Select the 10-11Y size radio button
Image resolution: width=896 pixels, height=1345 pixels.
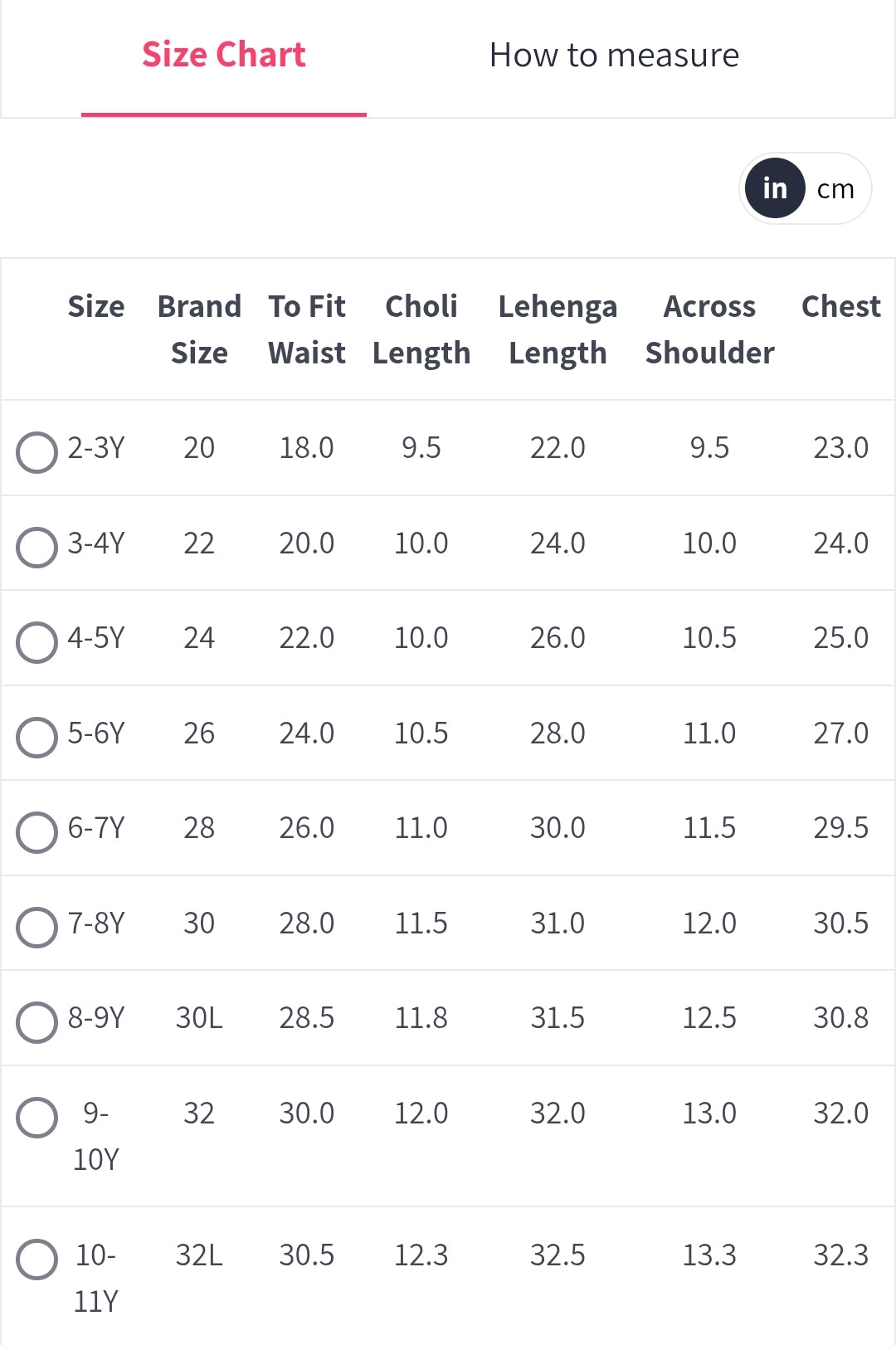[37, 1260]
